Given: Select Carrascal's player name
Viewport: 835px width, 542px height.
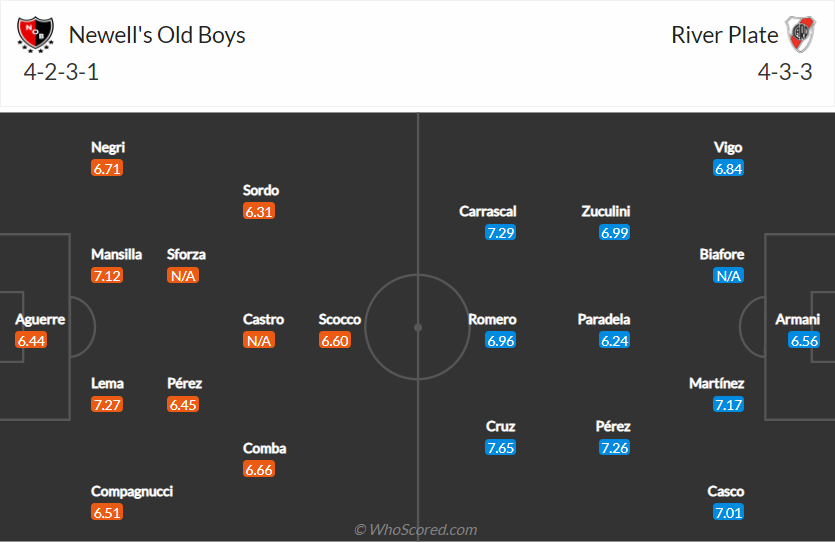Looking at the screenshot, I should 488,212.
